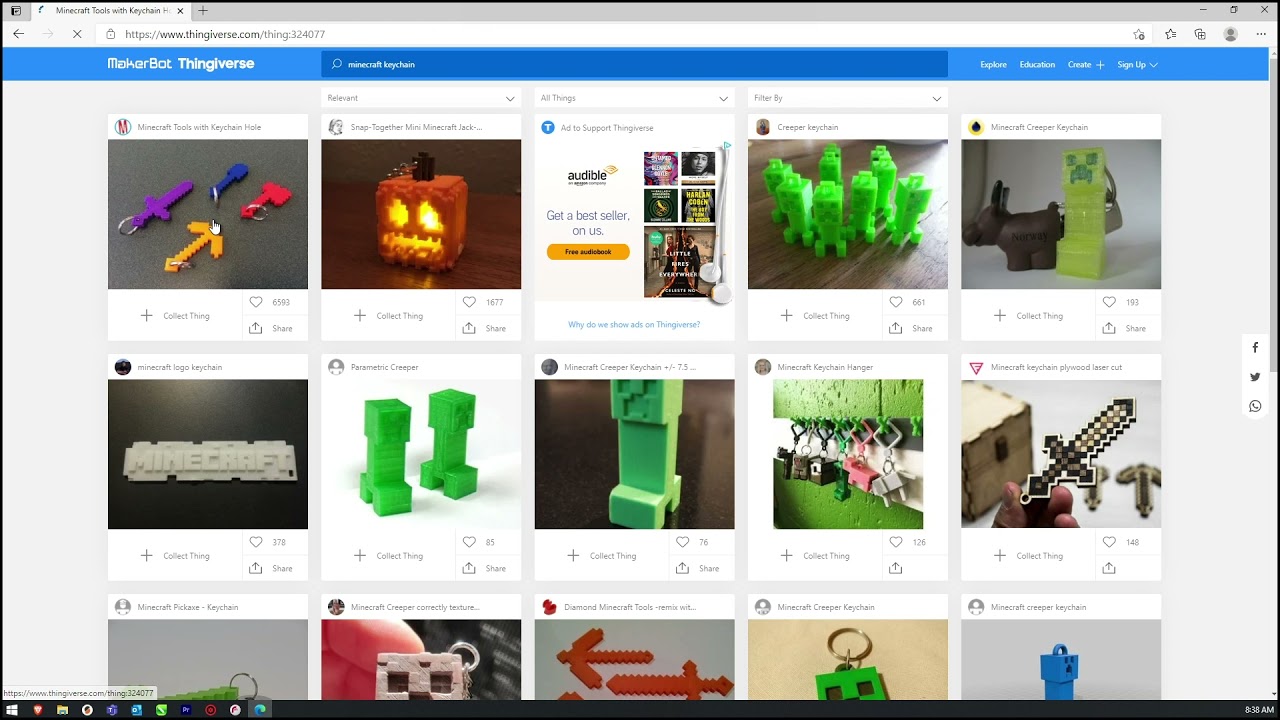Image resolution: width=1280 pixels, height=720 pixels.
Task: Click heart icon on Creeper keychain card
Action: tap(896, 302)
